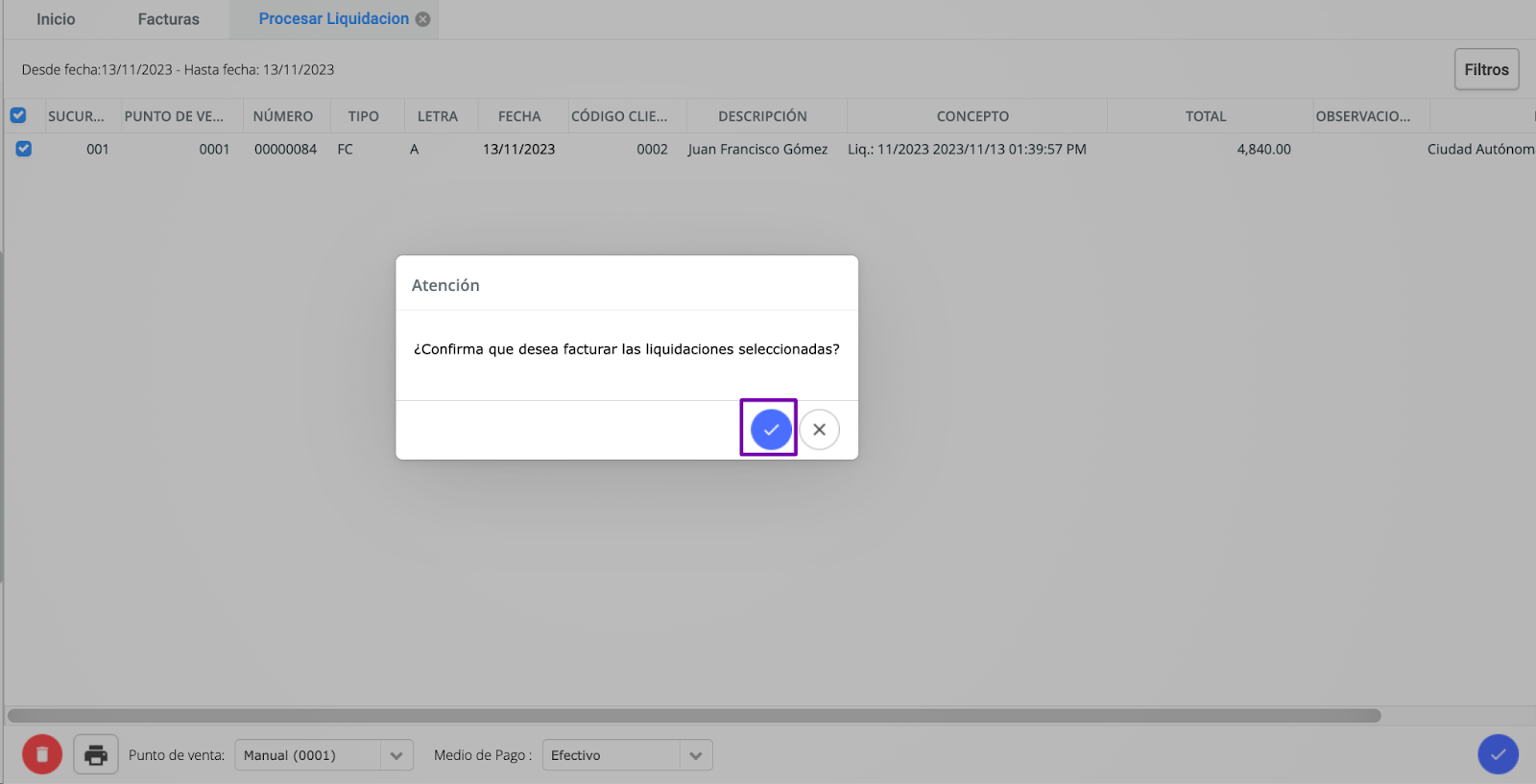Switch to the Inicio tab
Viewport: 1536px width, 784px height.
(x=56, y=19)
